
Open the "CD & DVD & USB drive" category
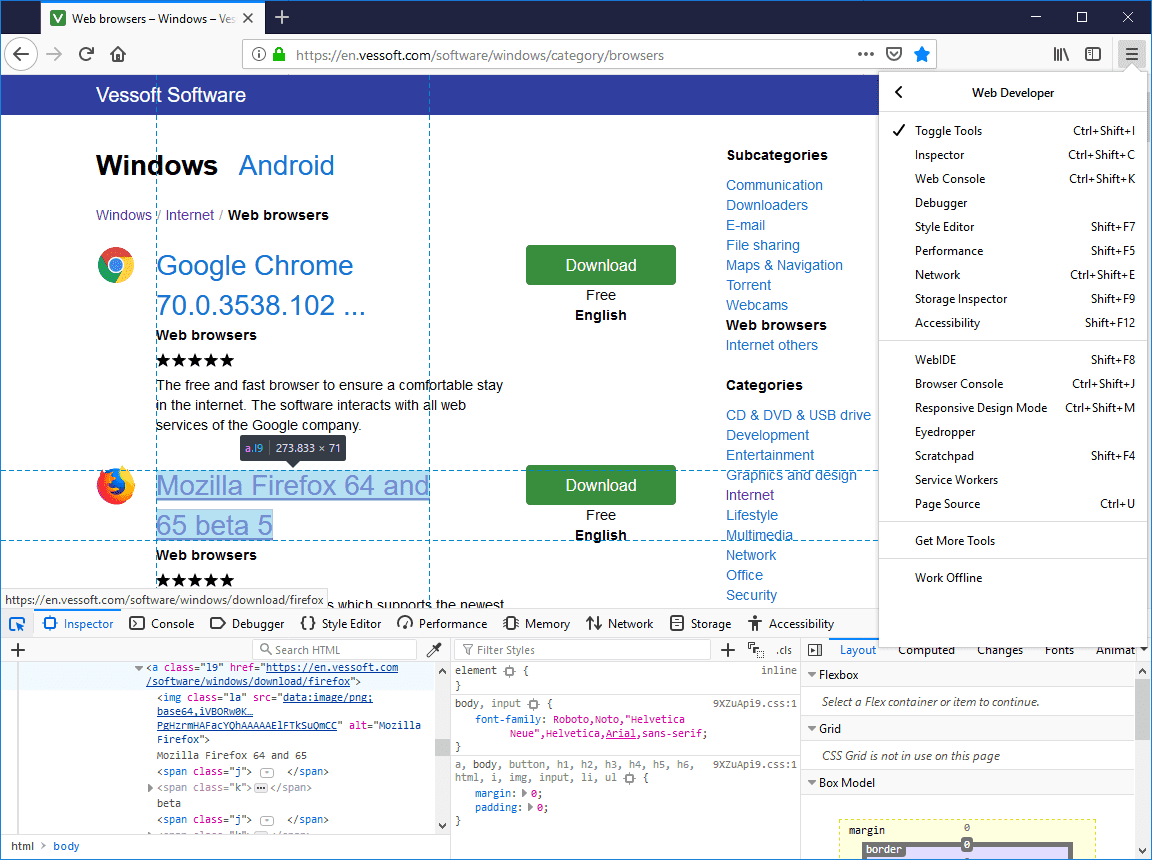point(799,415)
